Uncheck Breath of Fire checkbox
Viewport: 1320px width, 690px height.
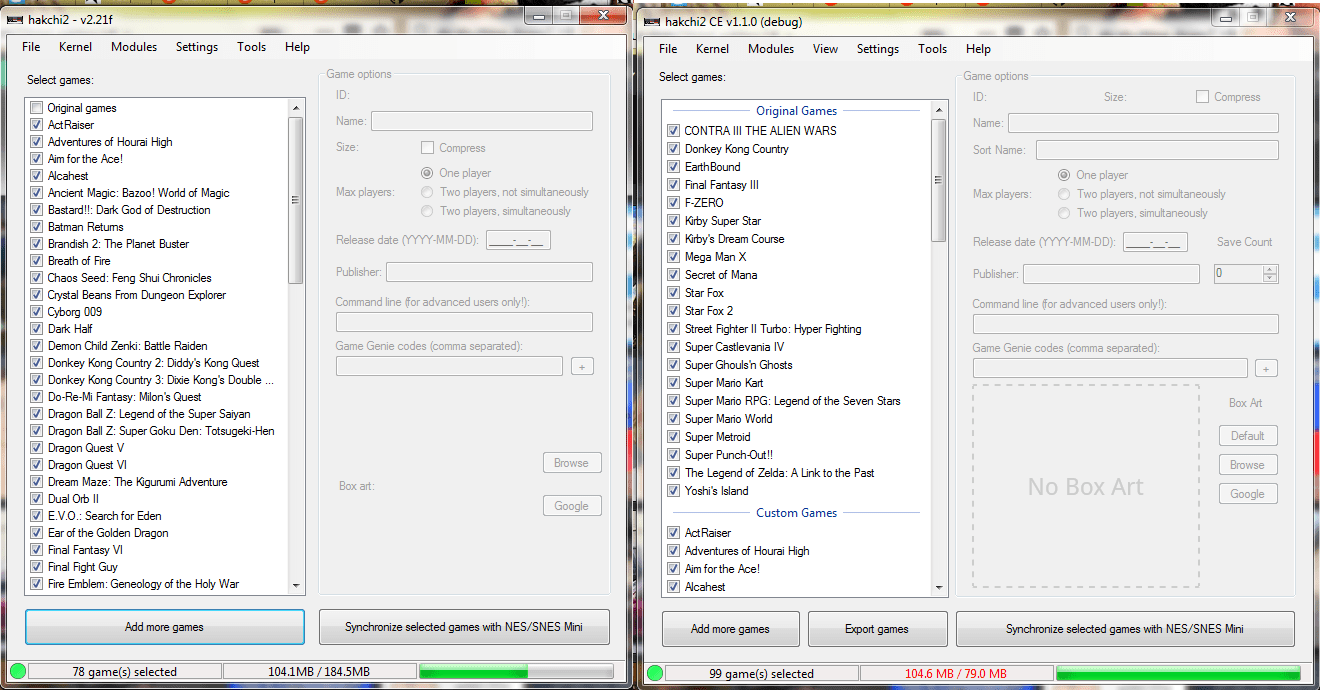tap(37, 261)
